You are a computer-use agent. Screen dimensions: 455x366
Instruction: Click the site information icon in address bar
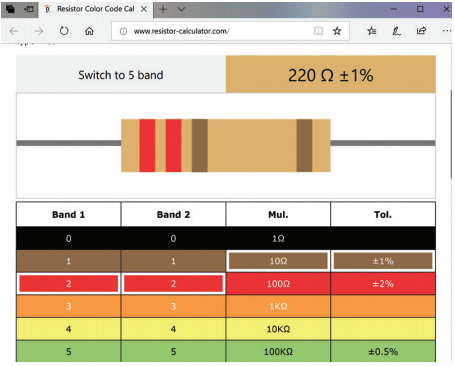[x=123, y=31]
